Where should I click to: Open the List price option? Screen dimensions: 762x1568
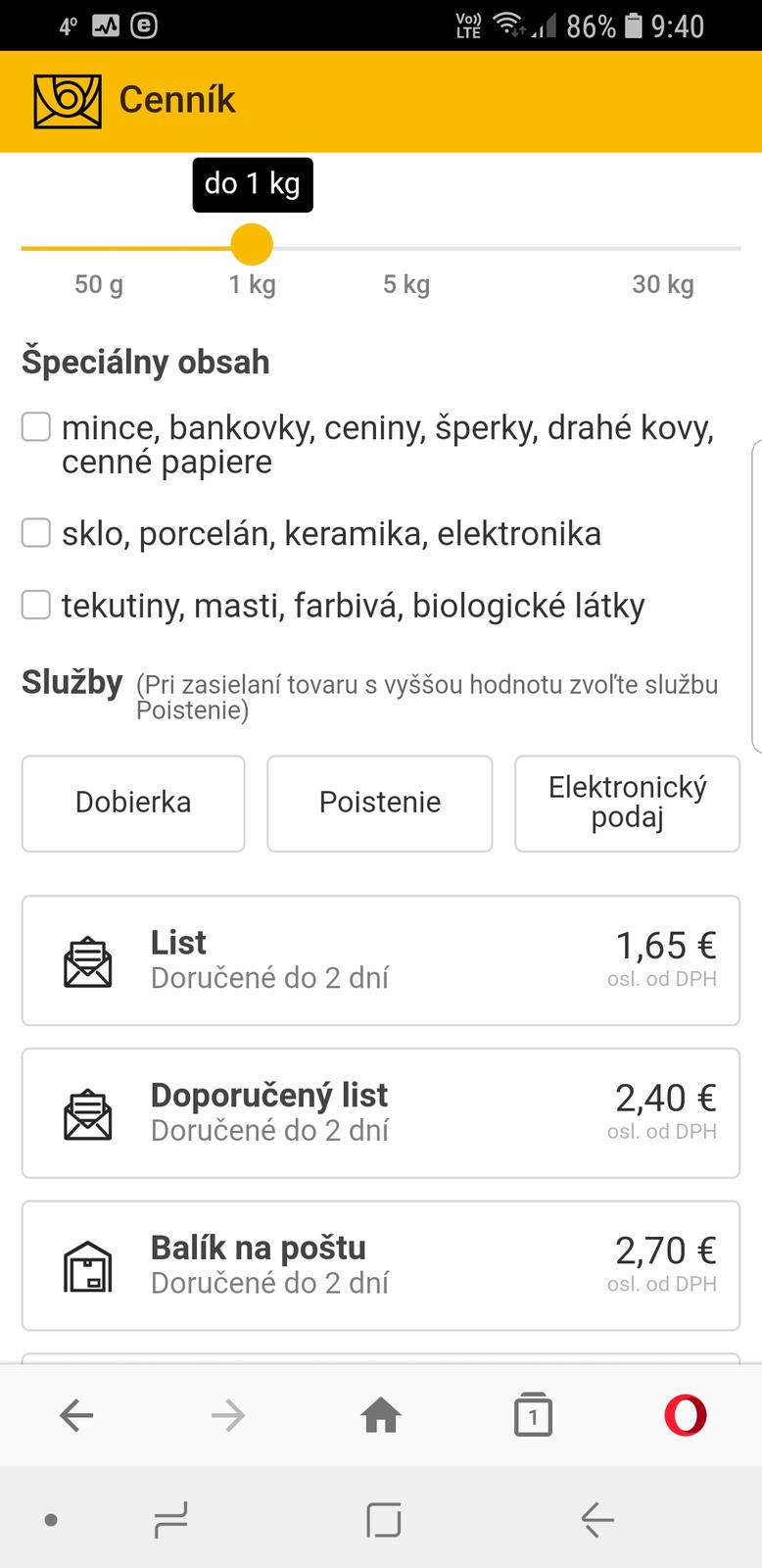coord(380,960)
